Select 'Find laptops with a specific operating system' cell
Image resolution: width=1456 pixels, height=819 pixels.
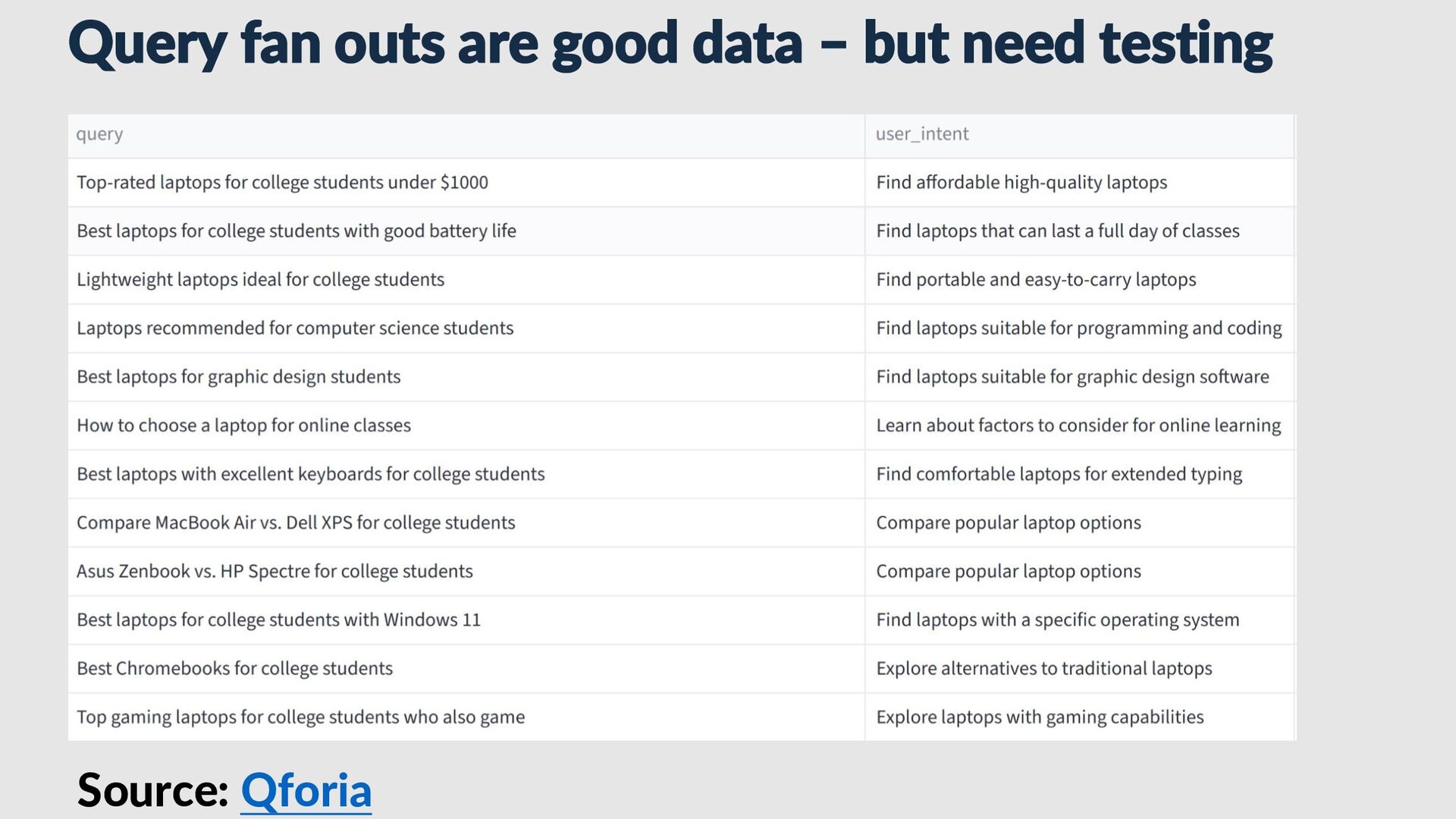point(1079,620)
